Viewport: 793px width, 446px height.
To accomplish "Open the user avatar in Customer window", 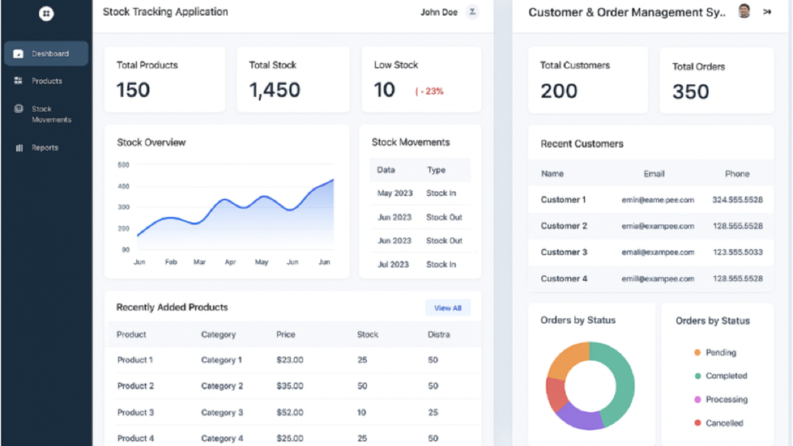I will [x=744, y=11].
